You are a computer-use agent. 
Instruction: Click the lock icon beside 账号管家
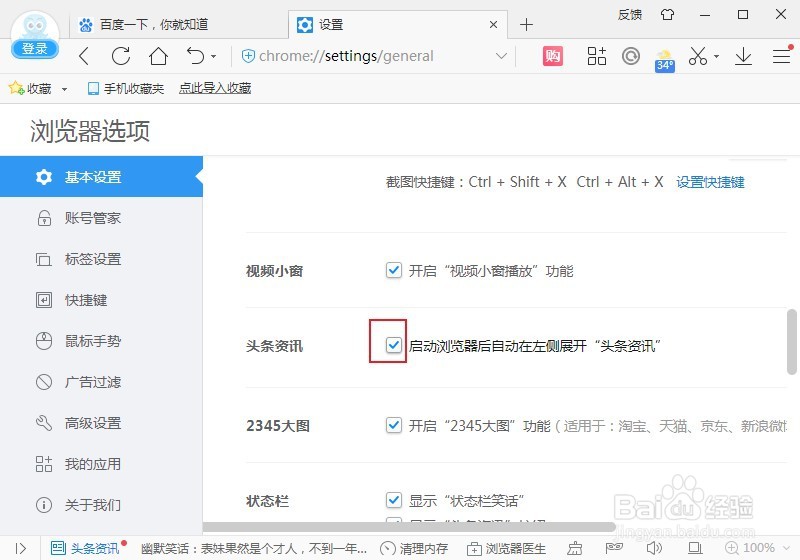pos(44,218)
